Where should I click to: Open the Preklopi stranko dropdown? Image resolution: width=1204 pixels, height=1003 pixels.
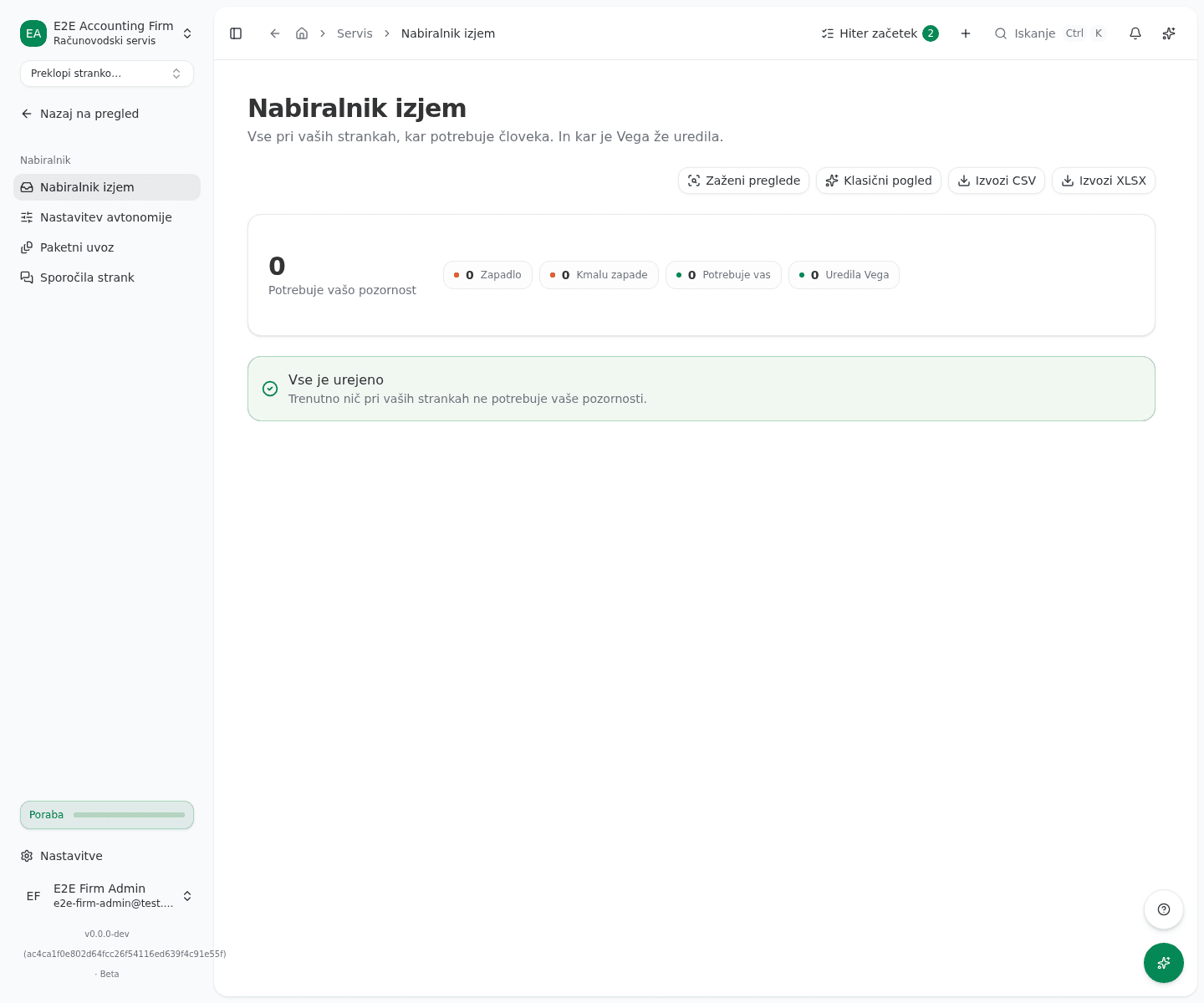click(x=107, y=74)
